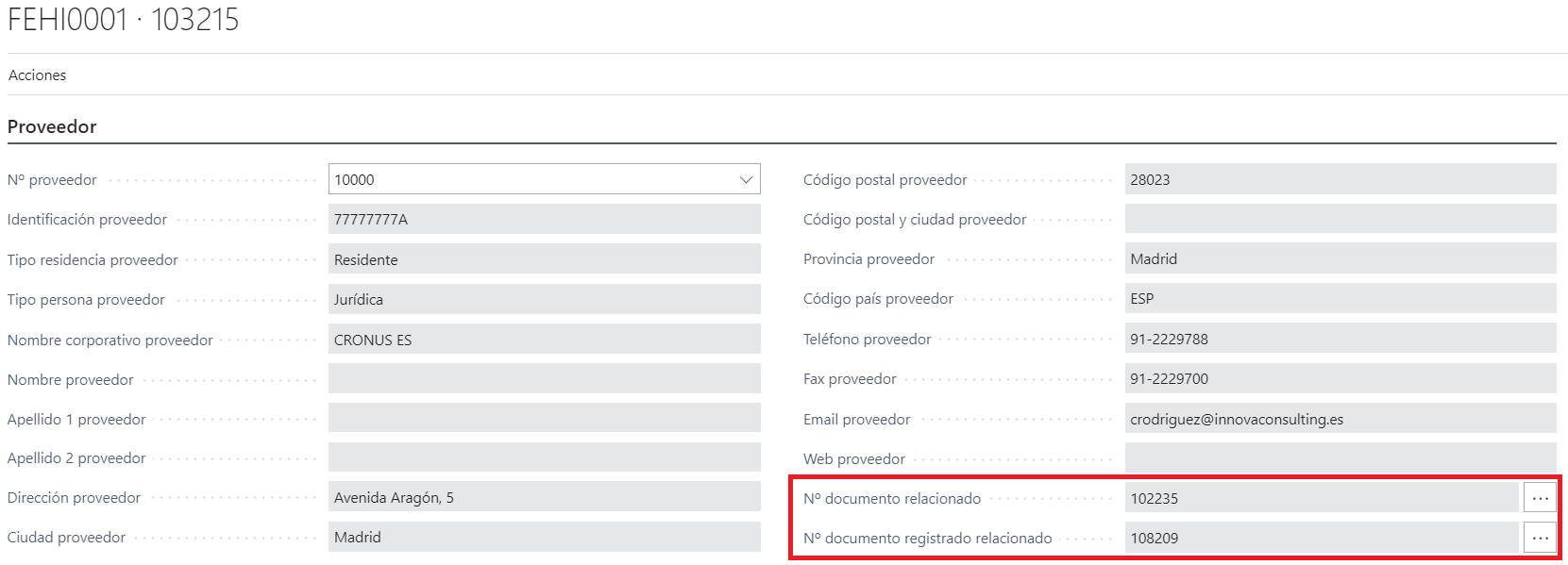Click the Provincia proveedor Madrid field
Screen dimensions: 1568x565
(1340, 258)
